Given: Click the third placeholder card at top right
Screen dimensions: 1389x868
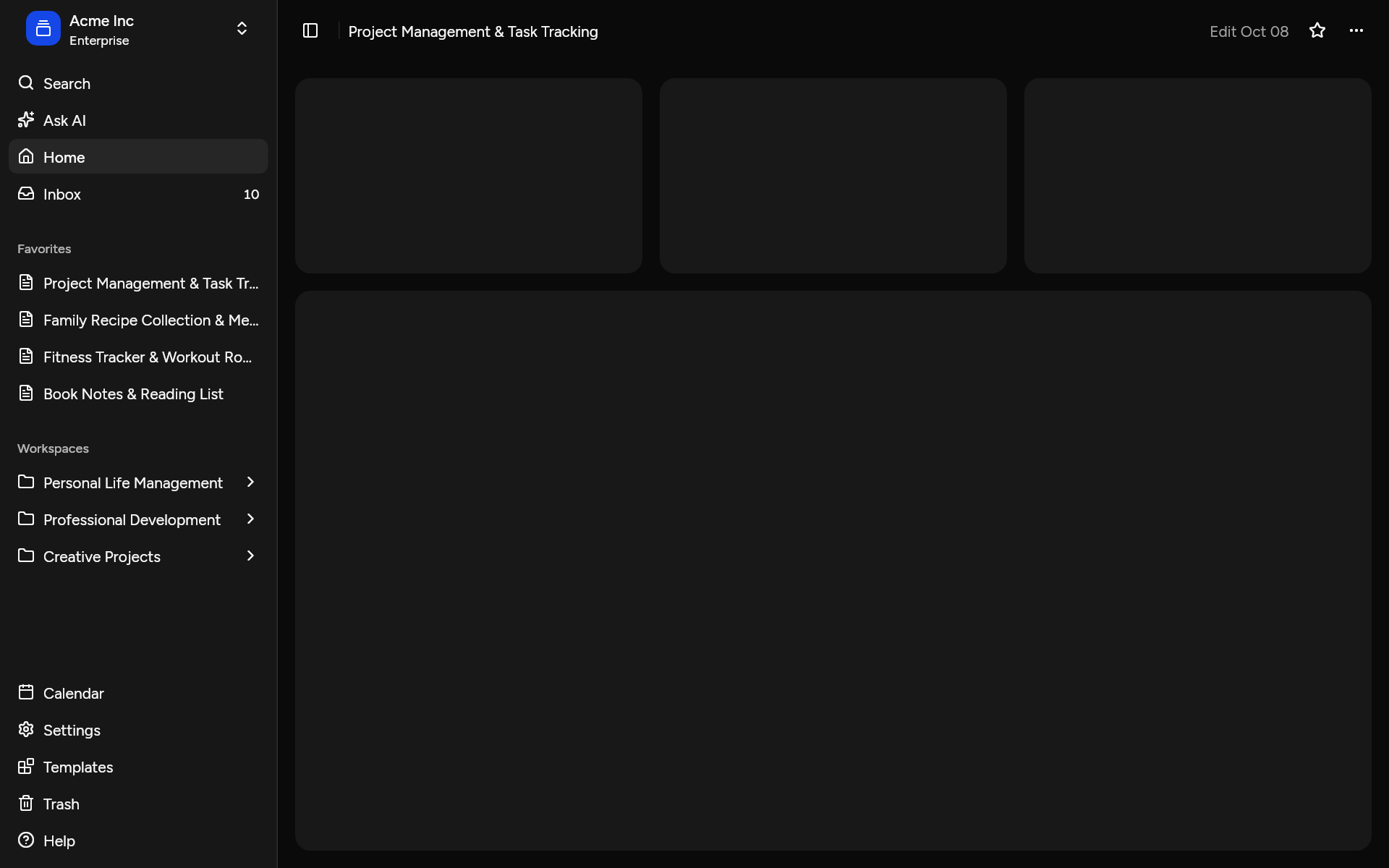Looking at the screenshot, I should 1198,176.
